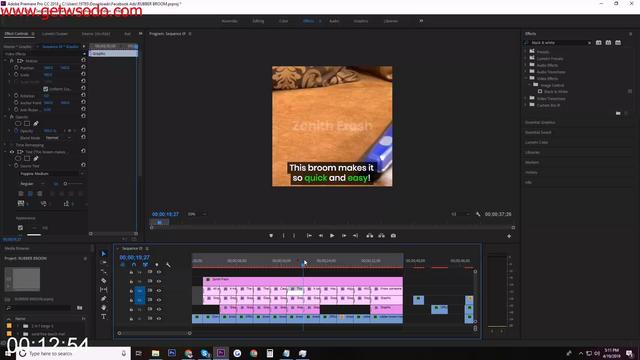Toggle Snap magnet icon in timeline
Viewport: 640px width, 360px height.
tap(134, 265)
